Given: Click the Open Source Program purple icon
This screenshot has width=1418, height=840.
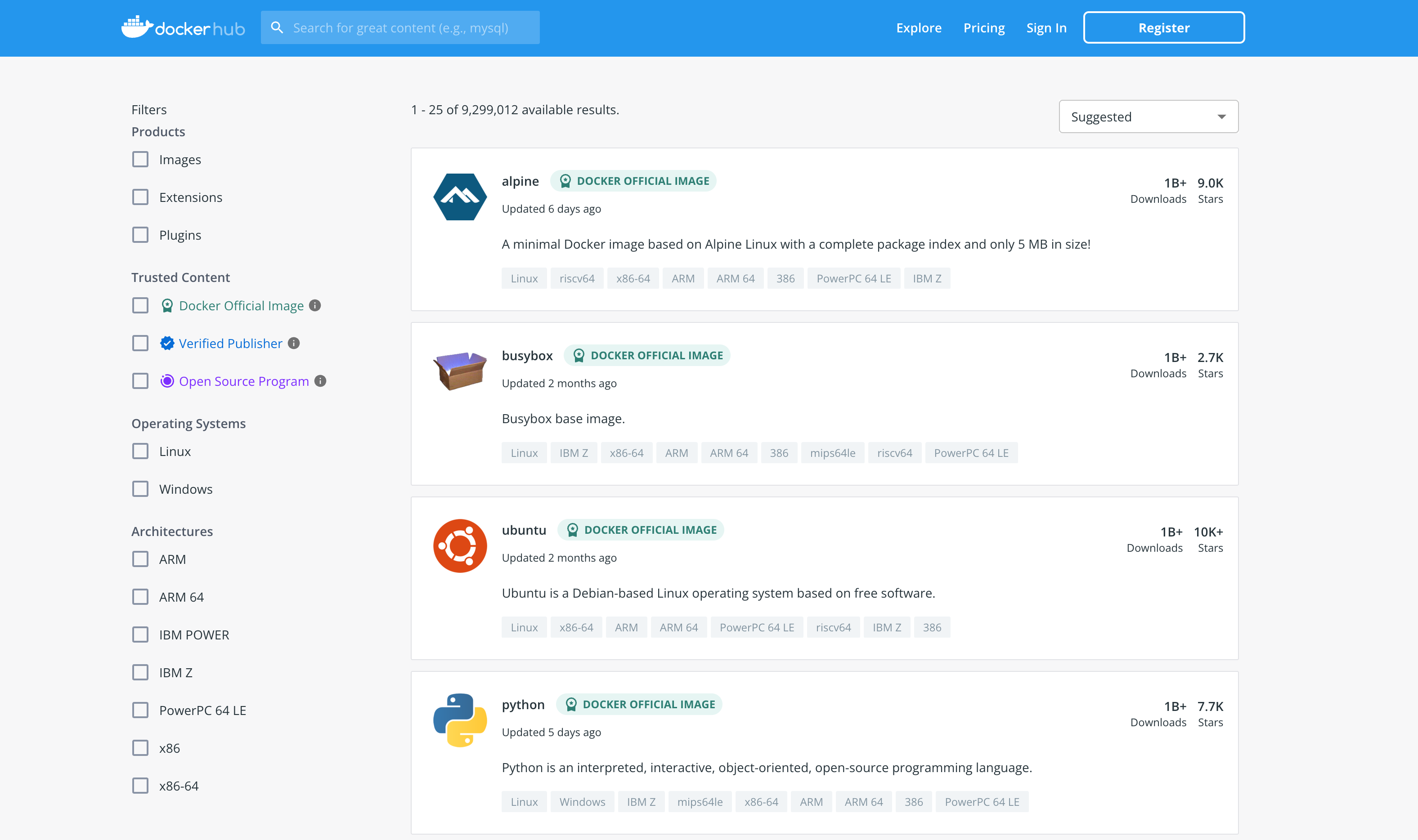Looking at the screenshot, I should 167,381.
